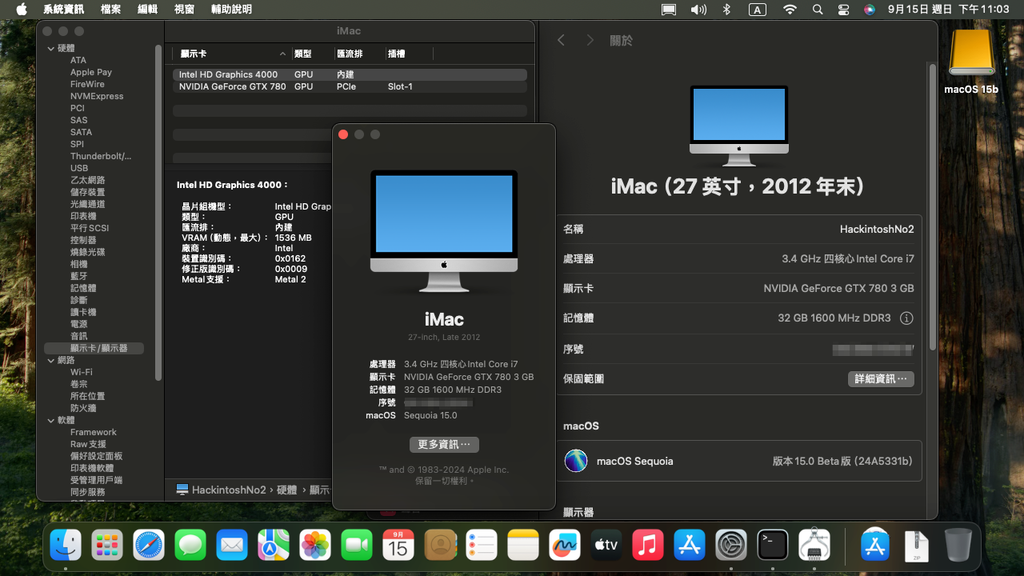Select 顯示卡/顯示器 in sidebar
The height and width of the screenshot is (576, 1024).
pos(94,348)
